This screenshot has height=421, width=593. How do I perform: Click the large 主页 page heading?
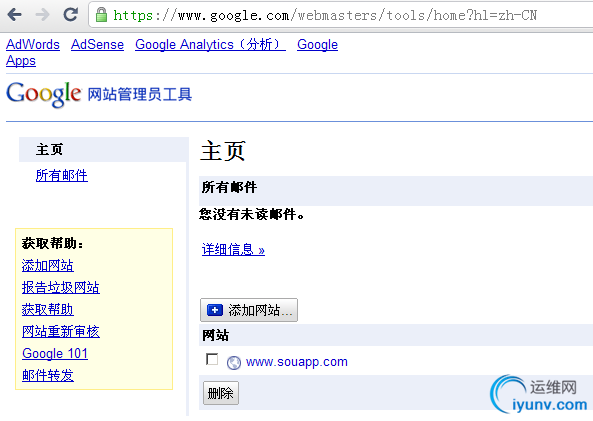click(x=223, y=151)
